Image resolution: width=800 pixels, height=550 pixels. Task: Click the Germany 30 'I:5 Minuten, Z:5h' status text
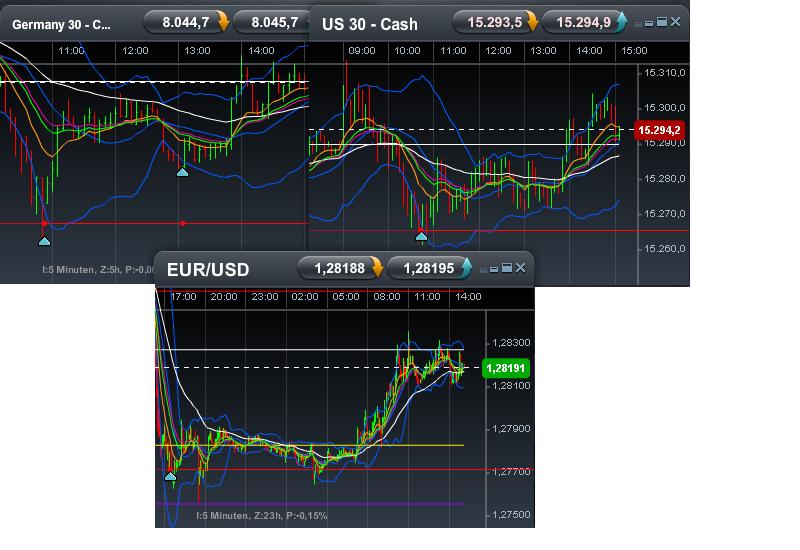pyautogui.click(x=98, y=269)
